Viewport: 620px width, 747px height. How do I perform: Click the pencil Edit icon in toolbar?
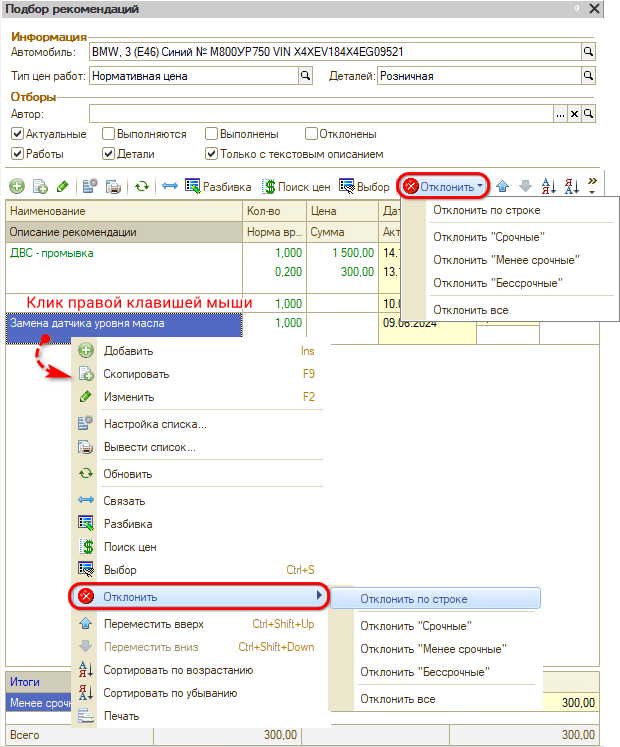pyautogui.click(x=62, y=187)
